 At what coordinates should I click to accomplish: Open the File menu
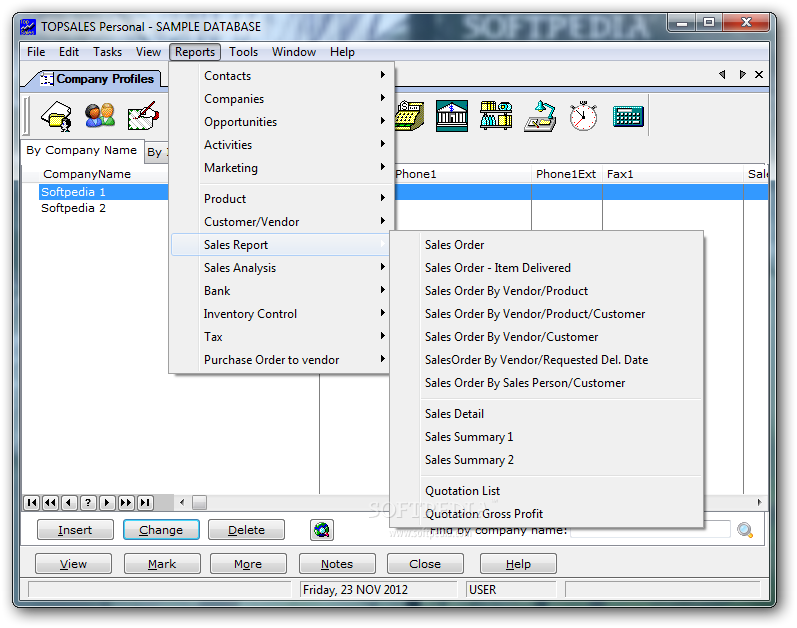pyautogui.click(x=36, y=52)
